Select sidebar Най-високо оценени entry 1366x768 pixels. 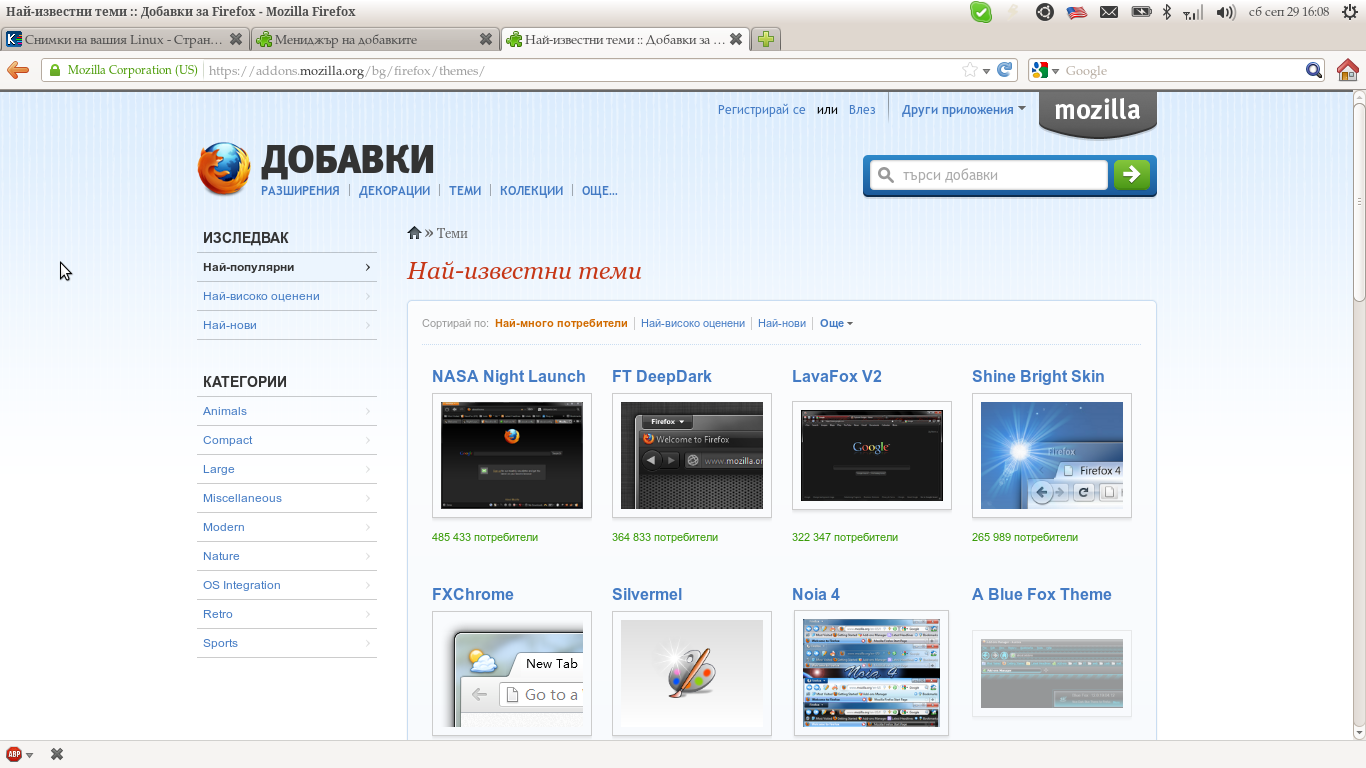click(x=287, y=296)
